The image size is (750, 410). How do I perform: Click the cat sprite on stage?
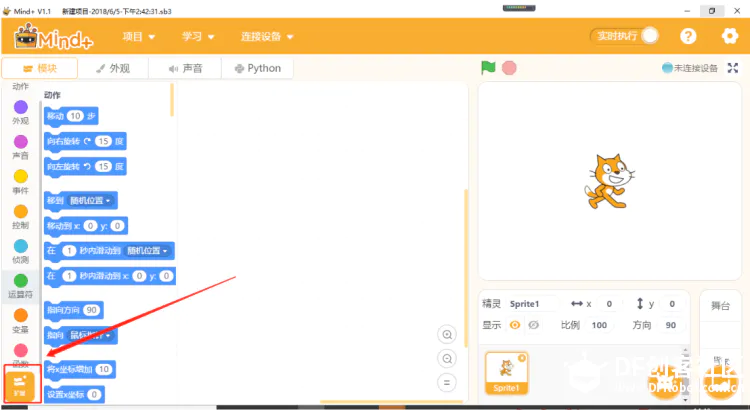coord(609,181)
